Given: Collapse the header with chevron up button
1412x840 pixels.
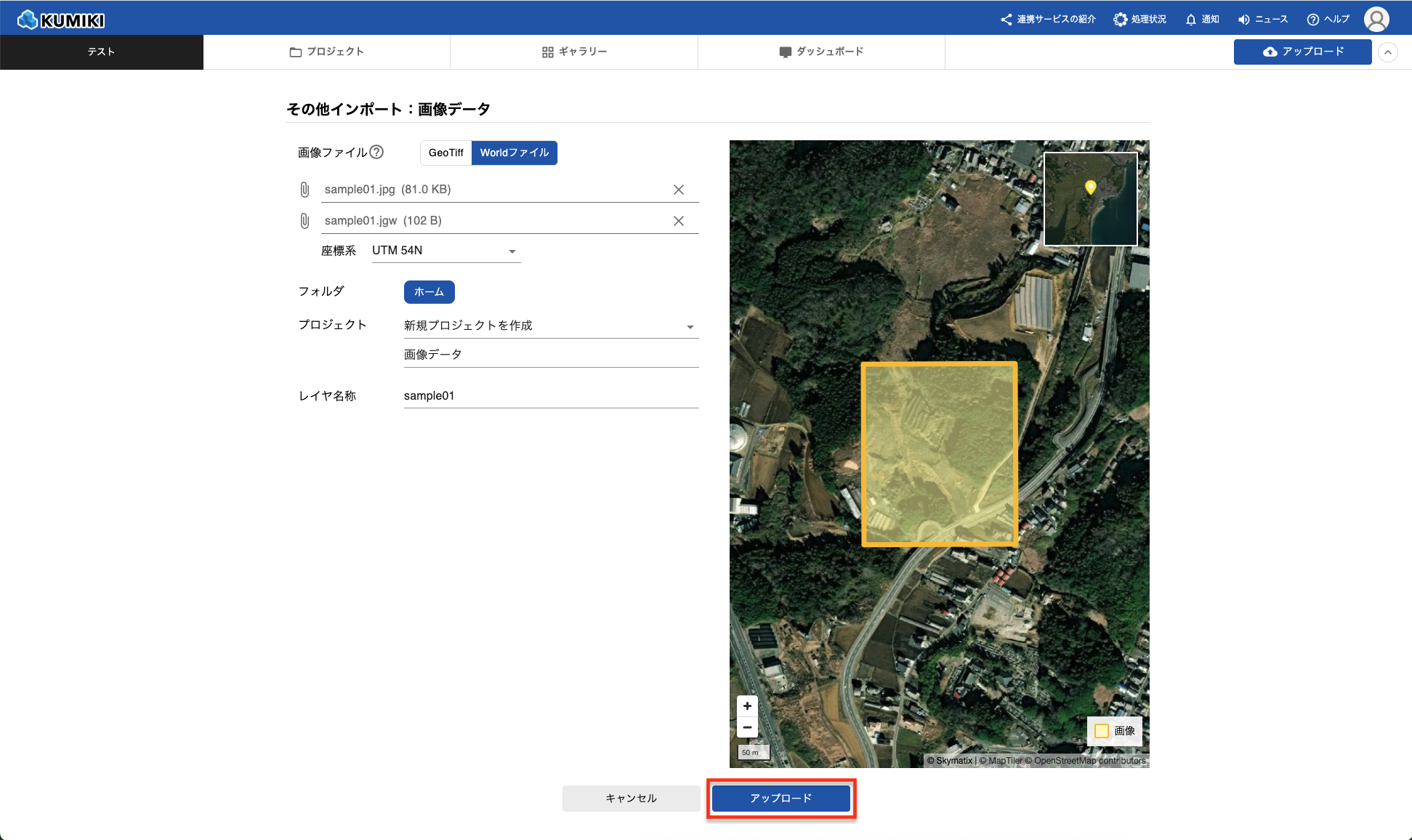Looking at the screenshot, I should click(x=1387, y=52).
